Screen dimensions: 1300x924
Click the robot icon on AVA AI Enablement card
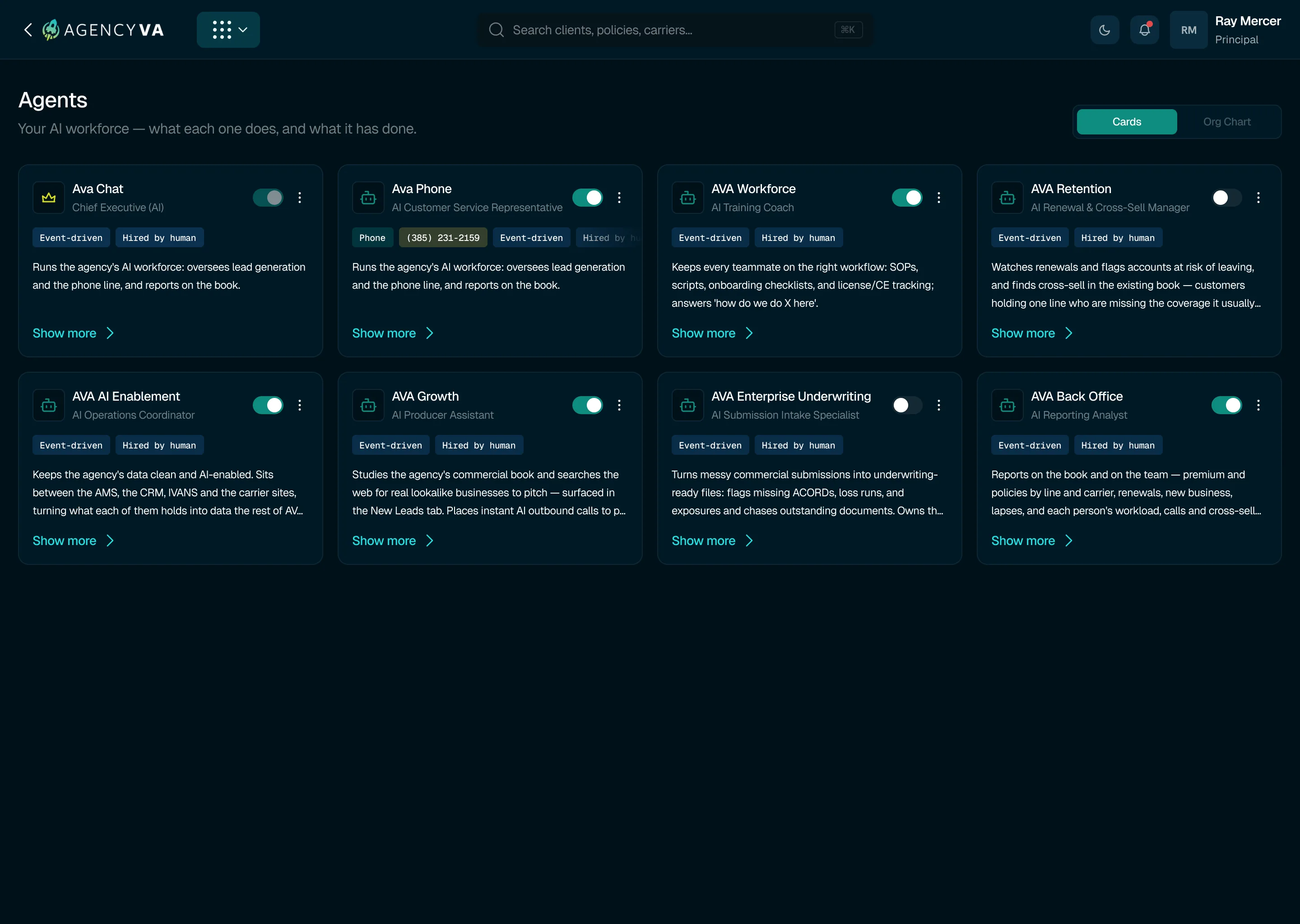(x=48, y=405)
